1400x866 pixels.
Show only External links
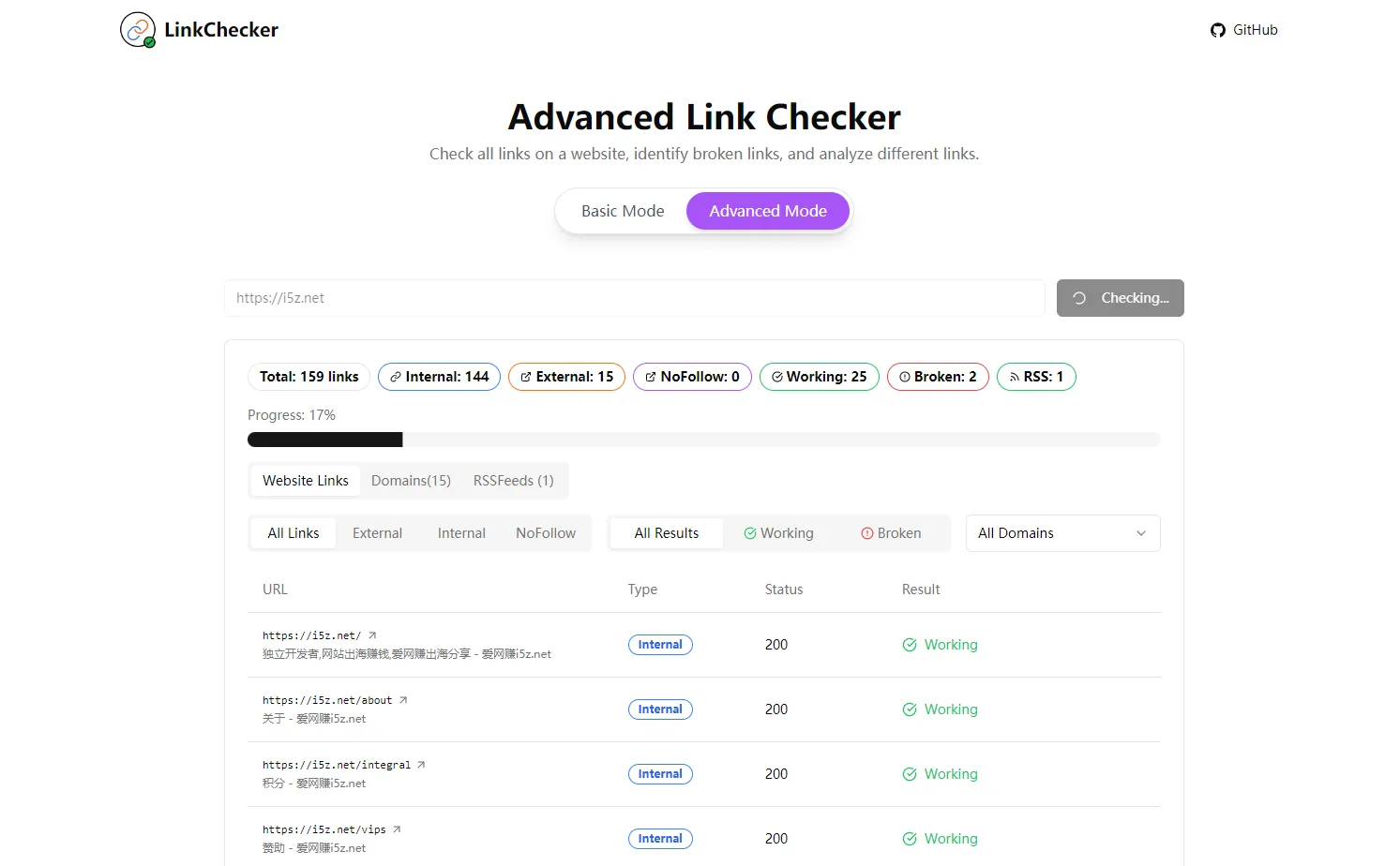377,533
